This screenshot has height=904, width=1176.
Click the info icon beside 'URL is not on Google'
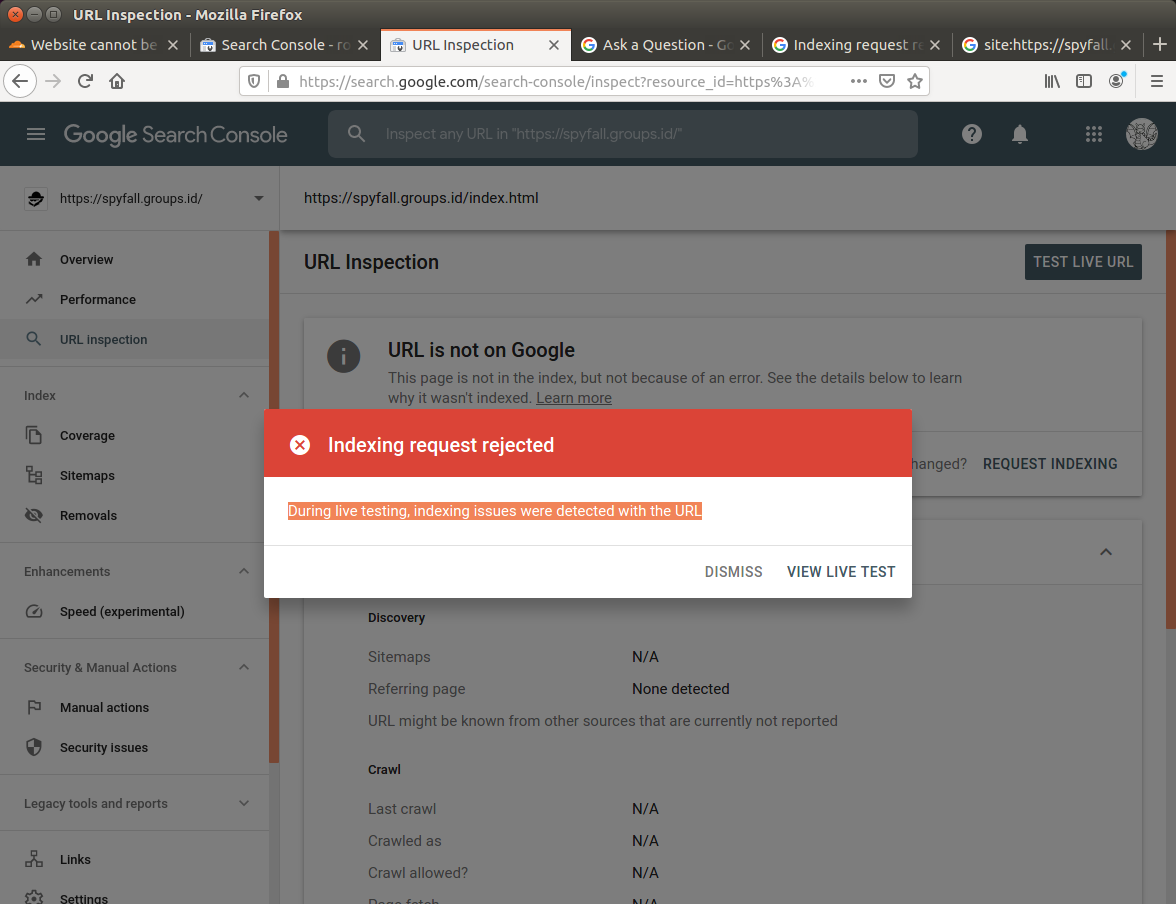344,356
